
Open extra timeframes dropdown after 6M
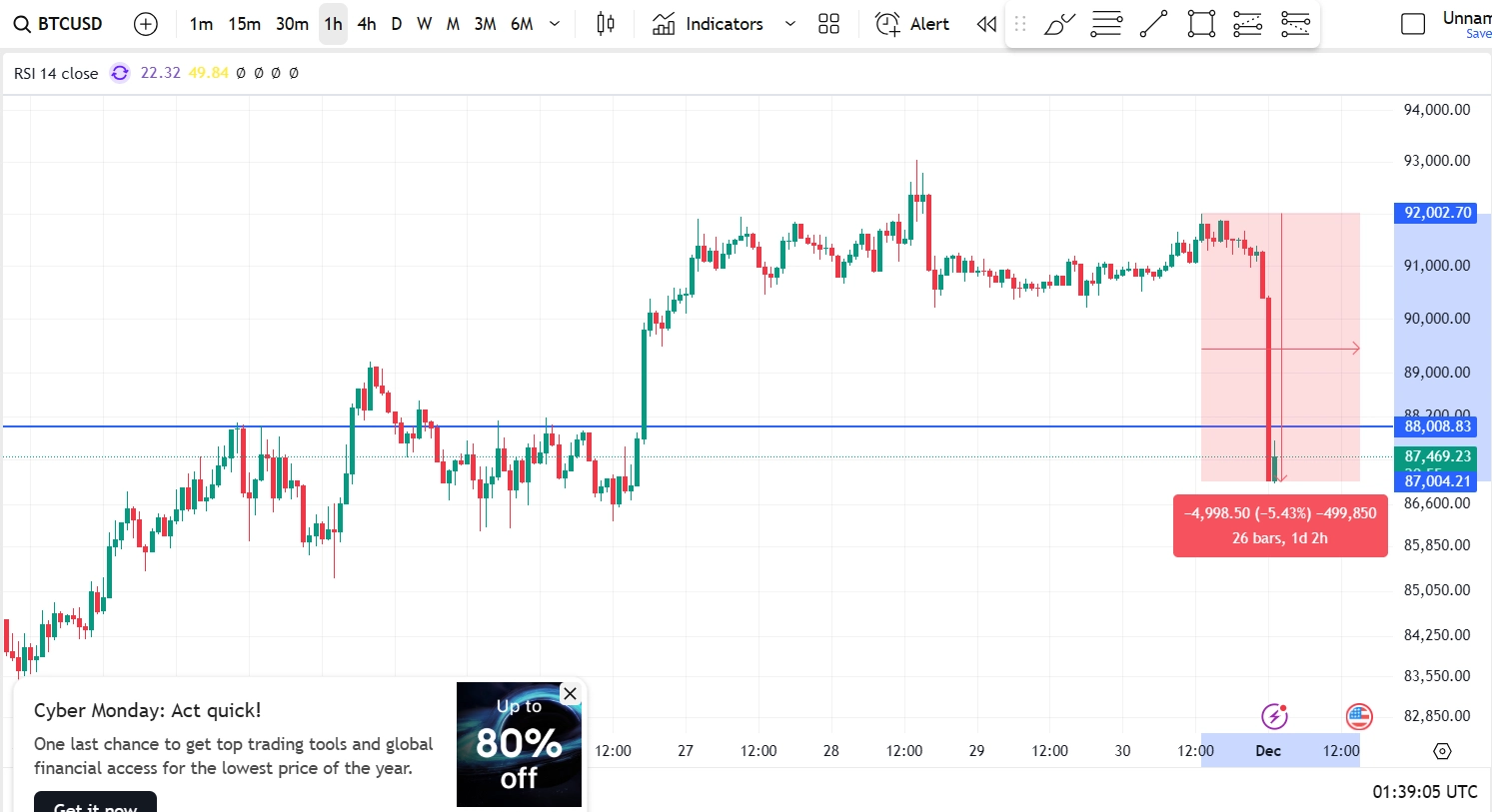click(554, 23)
